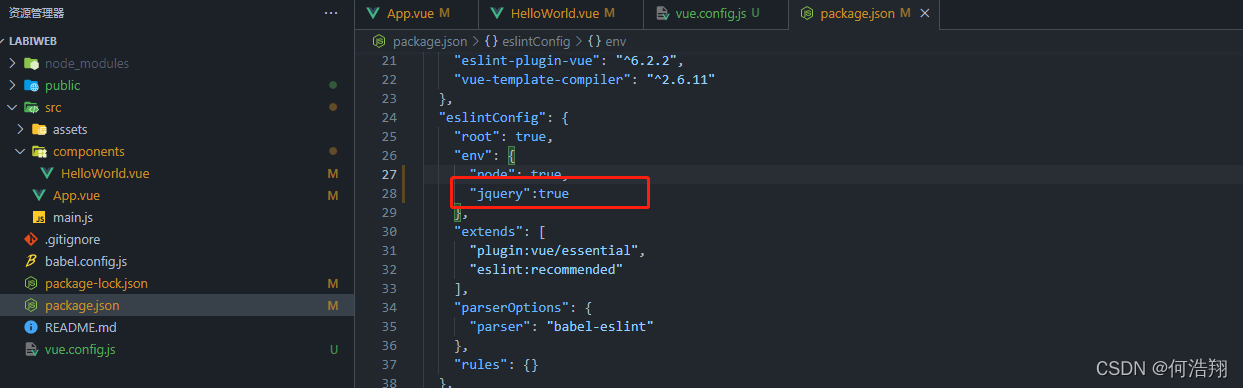The image size is (1243, 388).
Task: Open main.js in the explorer
Action: tap(73, 217)
